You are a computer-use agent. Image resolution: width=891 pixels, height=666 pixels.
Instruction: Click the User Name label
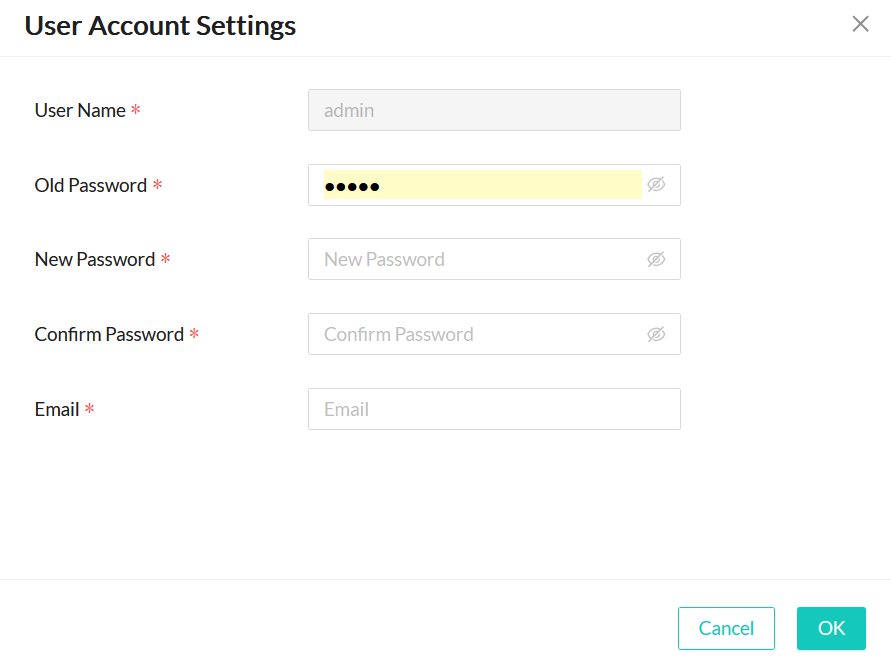tap(80, 110)
